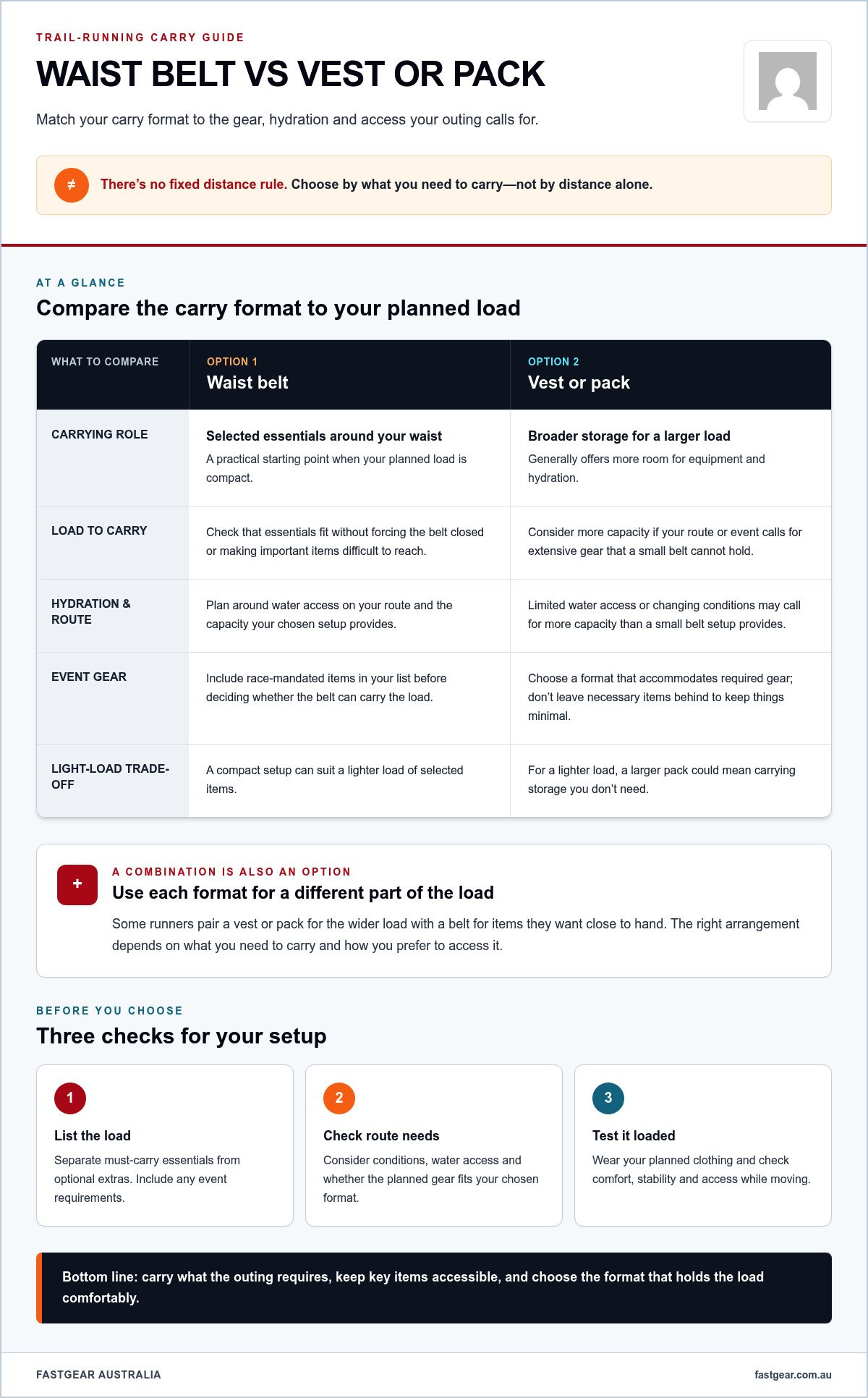Click the LIGHT-LOAD TRADE-OFF row label
The width and height of the screenshot is (868, 1398).
(x=111, y=776)
